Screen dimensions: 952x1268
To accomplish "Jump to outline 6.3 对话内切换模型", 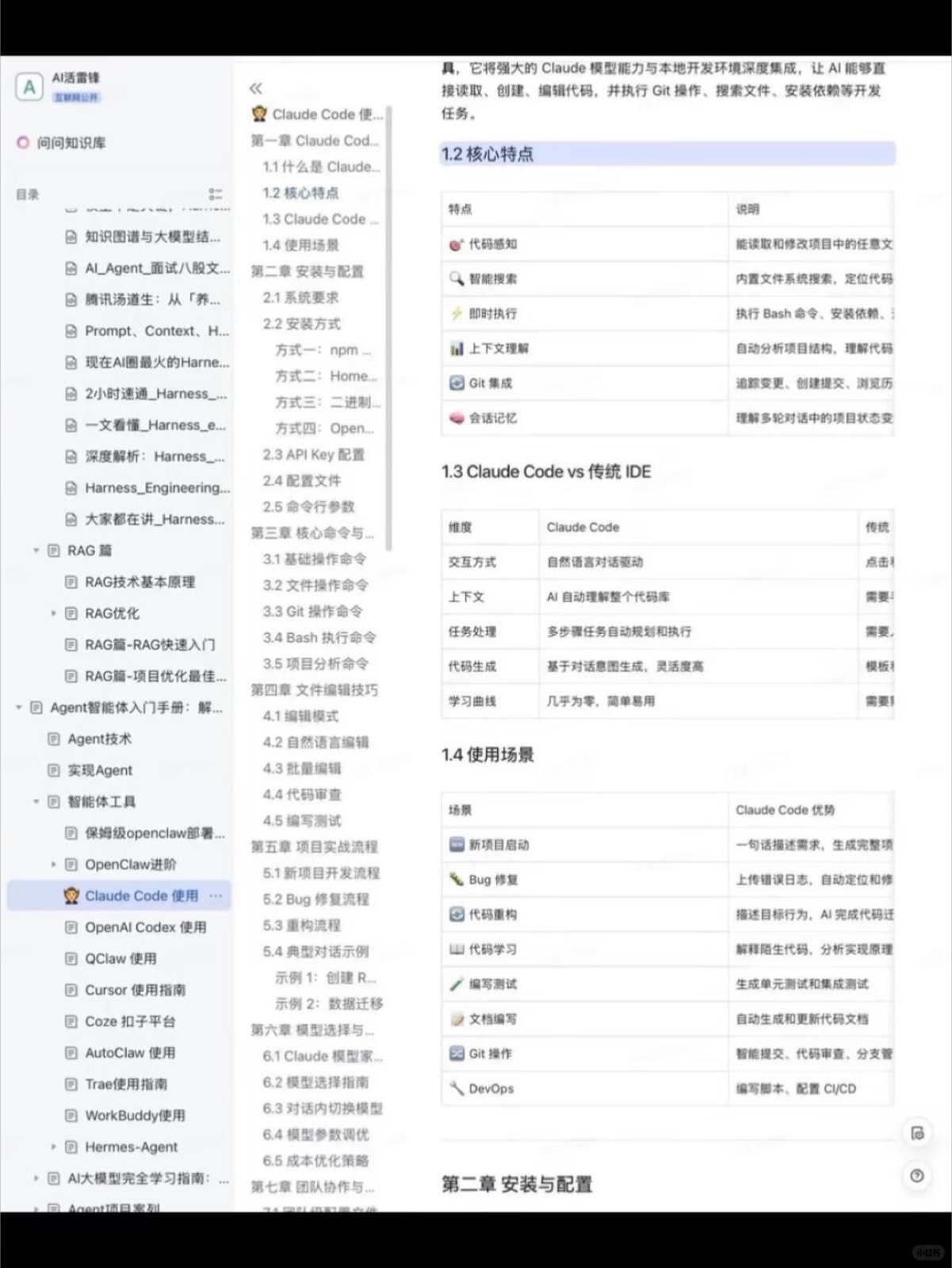I will tap(323, 1108).
